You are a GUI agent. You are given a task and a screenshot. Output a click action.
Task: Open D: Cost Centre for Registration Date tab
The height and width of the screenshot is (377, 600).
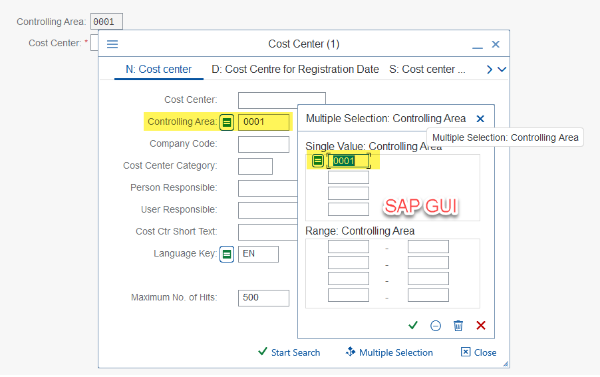pyautogui.click(x=295, y=69)
